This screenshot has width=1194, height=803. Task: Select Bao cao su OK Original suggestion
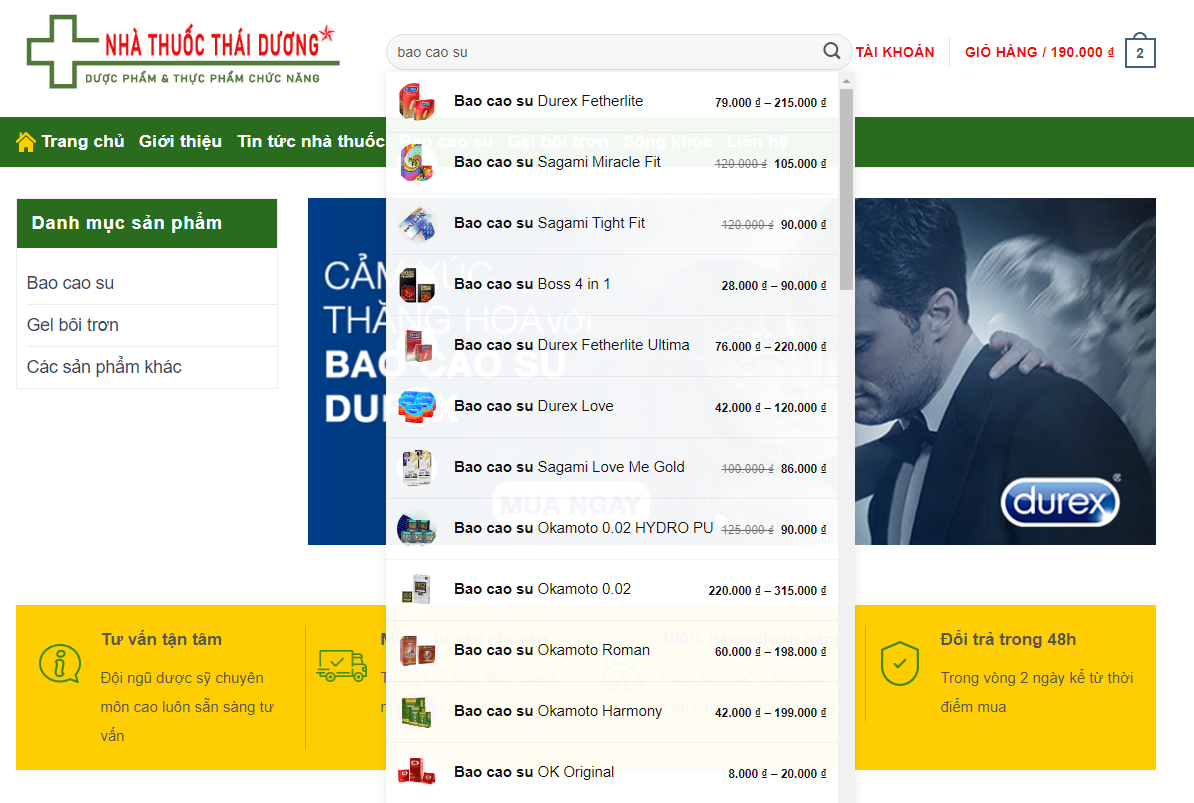612,773
